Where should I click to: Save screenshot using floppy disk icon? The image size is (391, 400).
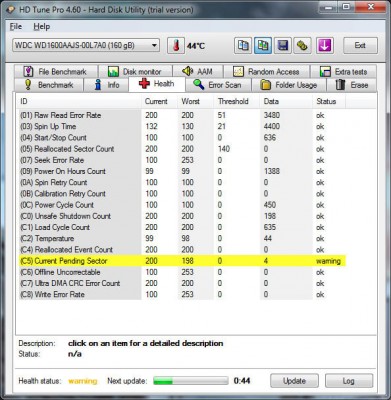point(283,46)
